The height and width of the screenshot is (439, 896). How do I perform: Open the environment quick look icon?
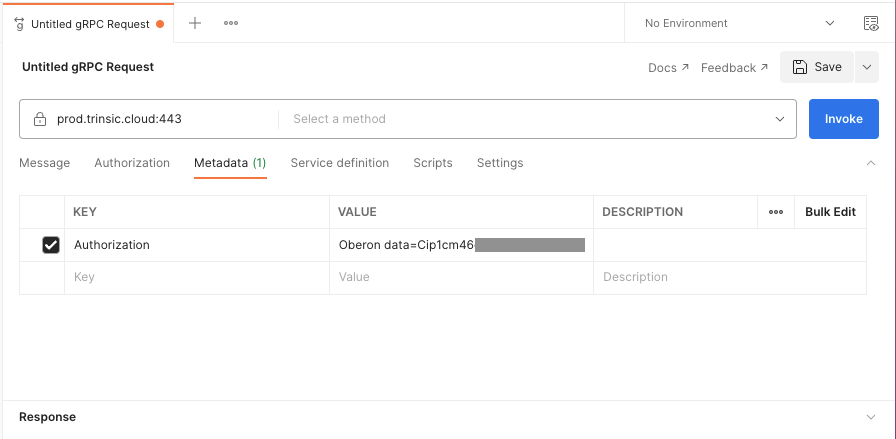(871, 23)
